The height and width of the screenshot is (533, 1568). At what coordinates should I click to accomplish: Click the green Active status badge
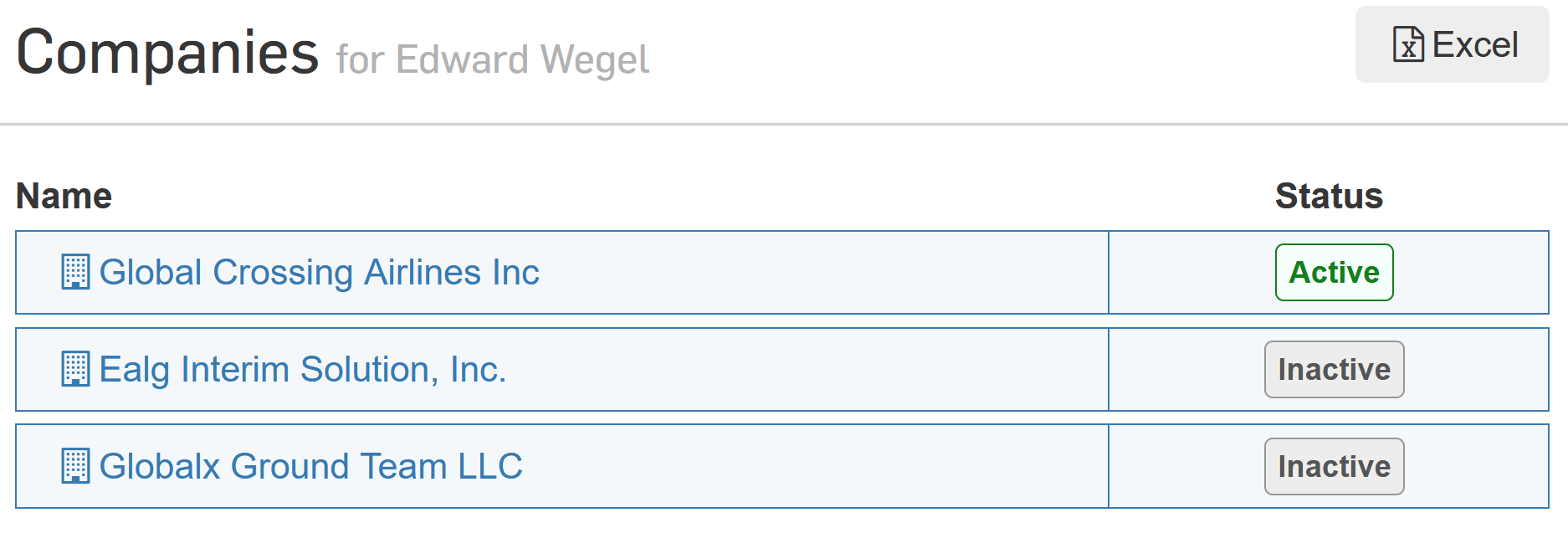click(1334, 273)
